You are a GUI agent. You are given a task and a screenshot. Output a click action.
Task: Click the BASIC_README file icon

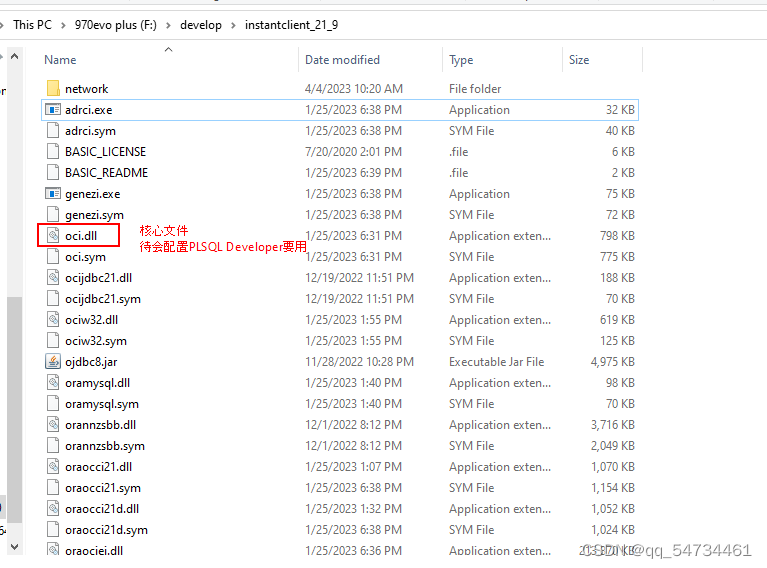click(x=53, y=173)
